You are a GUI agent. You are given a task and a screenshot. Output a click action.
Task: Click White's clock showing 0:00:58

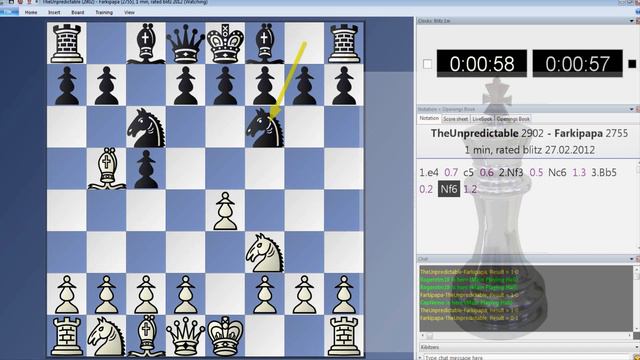pyautogui.click(x=482, y=64)
